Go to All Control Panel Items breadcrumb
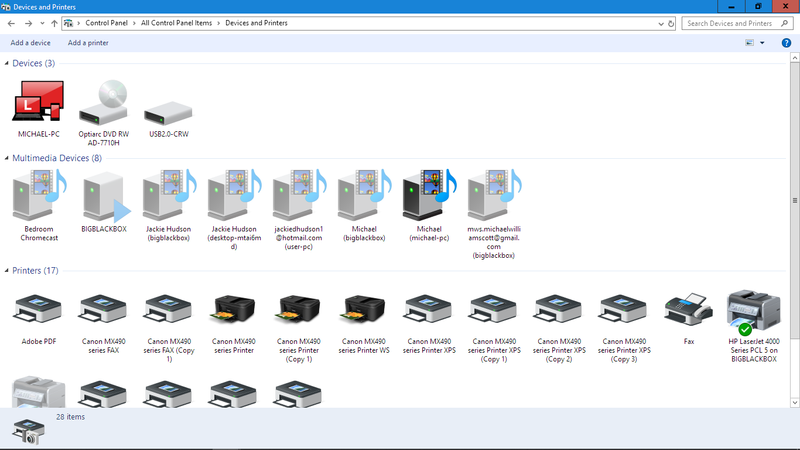This screenshot has width=800, height=450. point(177,23)
